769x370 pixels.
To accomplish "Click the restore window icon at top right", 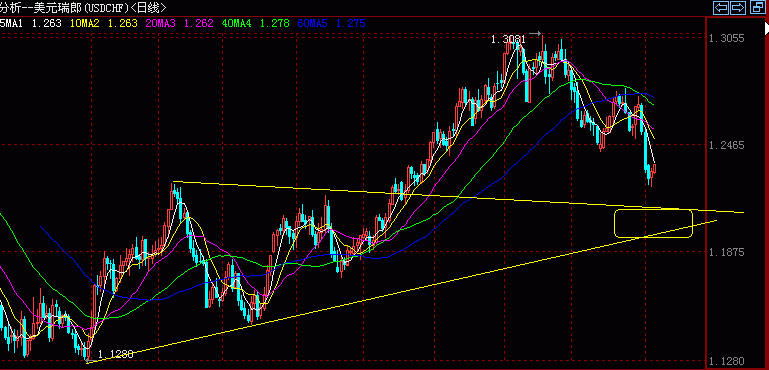I will [x=757, y=7].
